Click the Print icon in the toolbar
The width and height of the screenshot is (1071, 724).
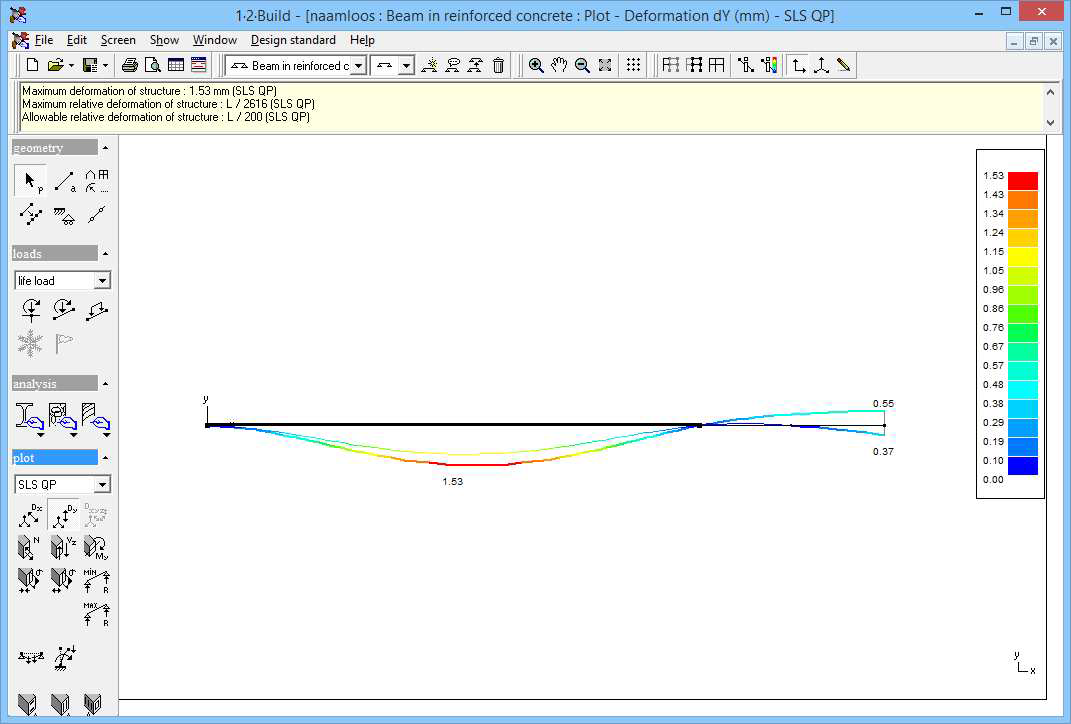(130, 66)
